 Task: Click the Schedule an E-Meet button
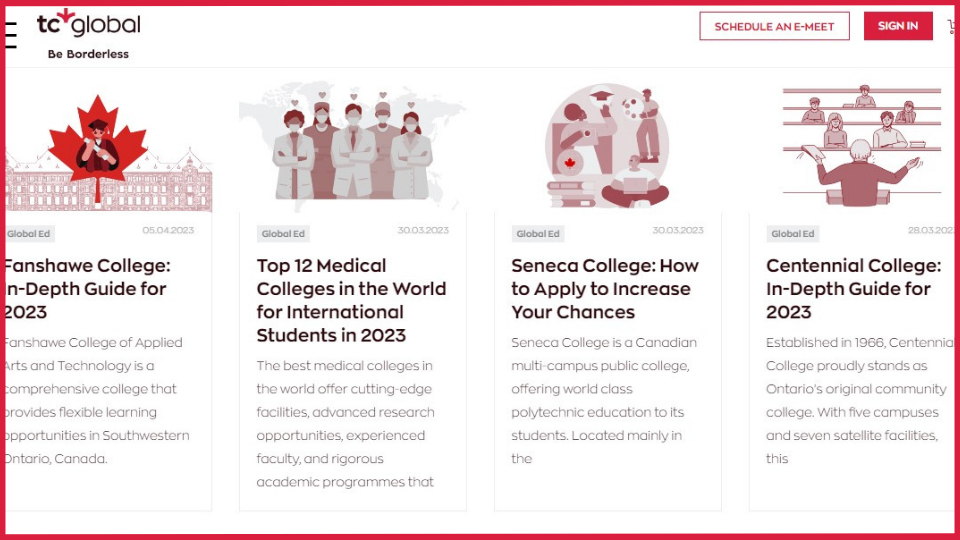(774, 26)
